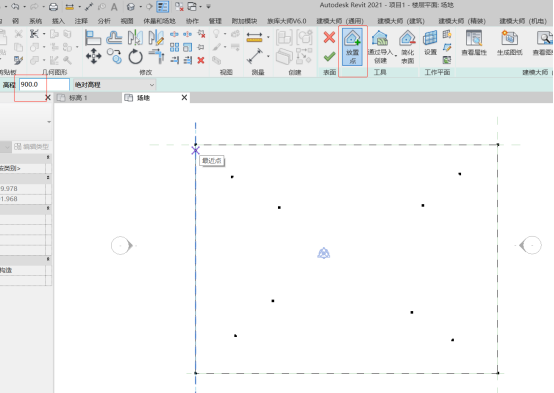Viewport: 554px width, 393px height.
Task: Click the Aligned Dimension measure icon
Action: coord(255,56)
